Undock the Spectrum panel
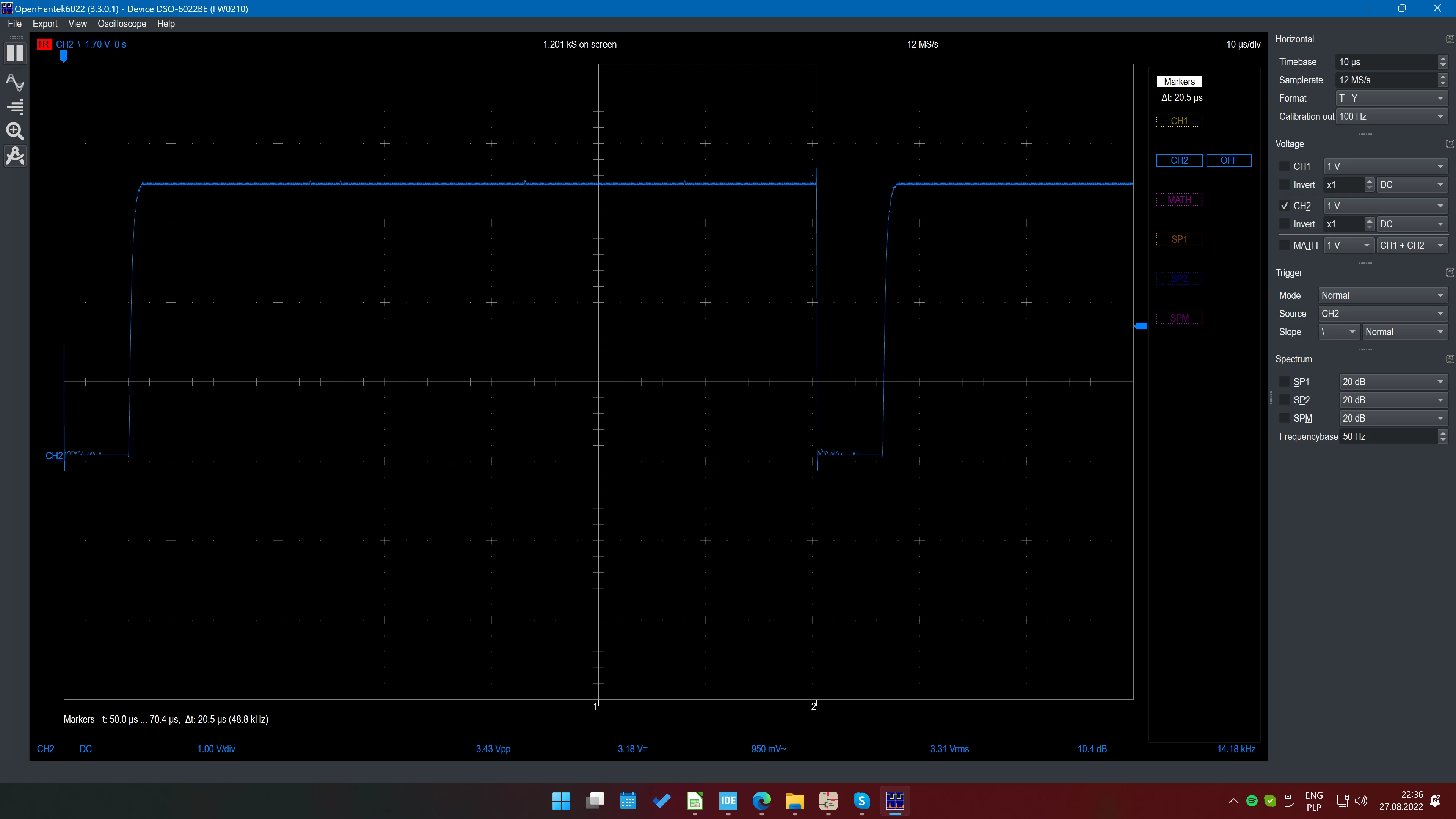 tap(1449, 359)
